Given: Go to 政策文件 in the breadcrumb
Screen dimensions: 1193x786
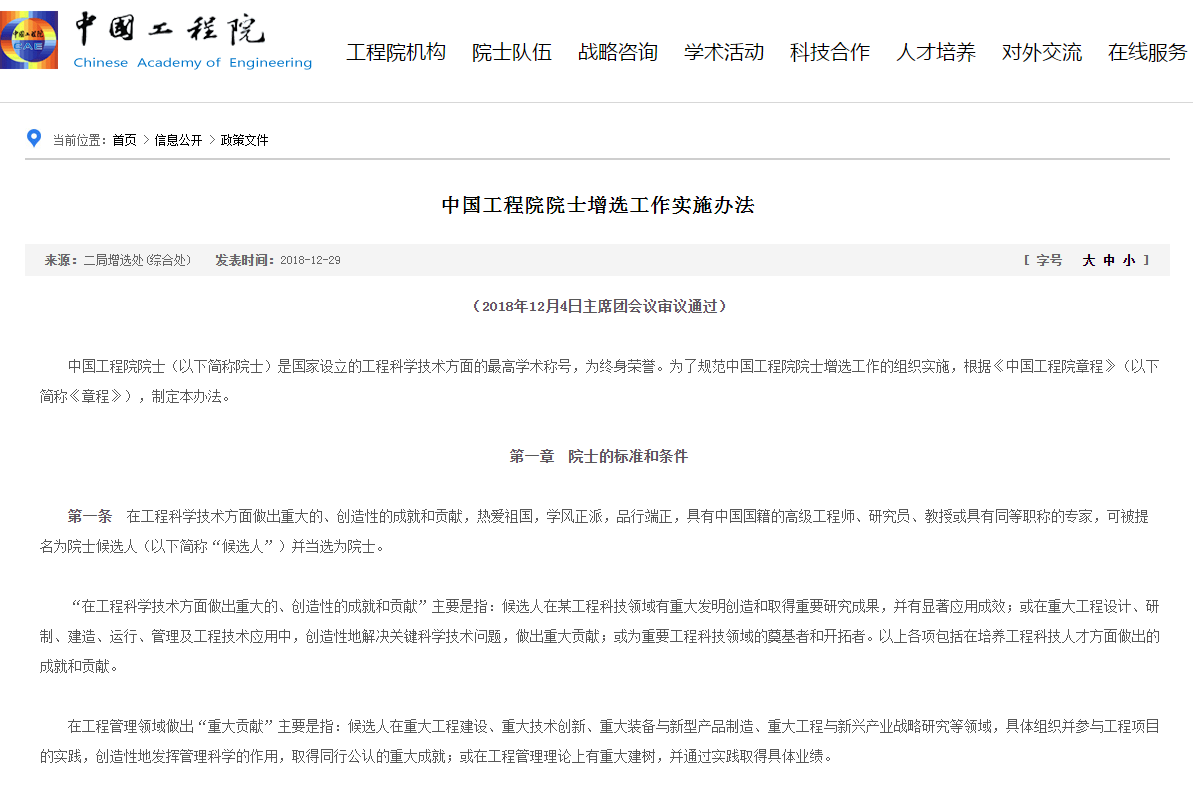Looking at the screenshot, I should point(244,140).
